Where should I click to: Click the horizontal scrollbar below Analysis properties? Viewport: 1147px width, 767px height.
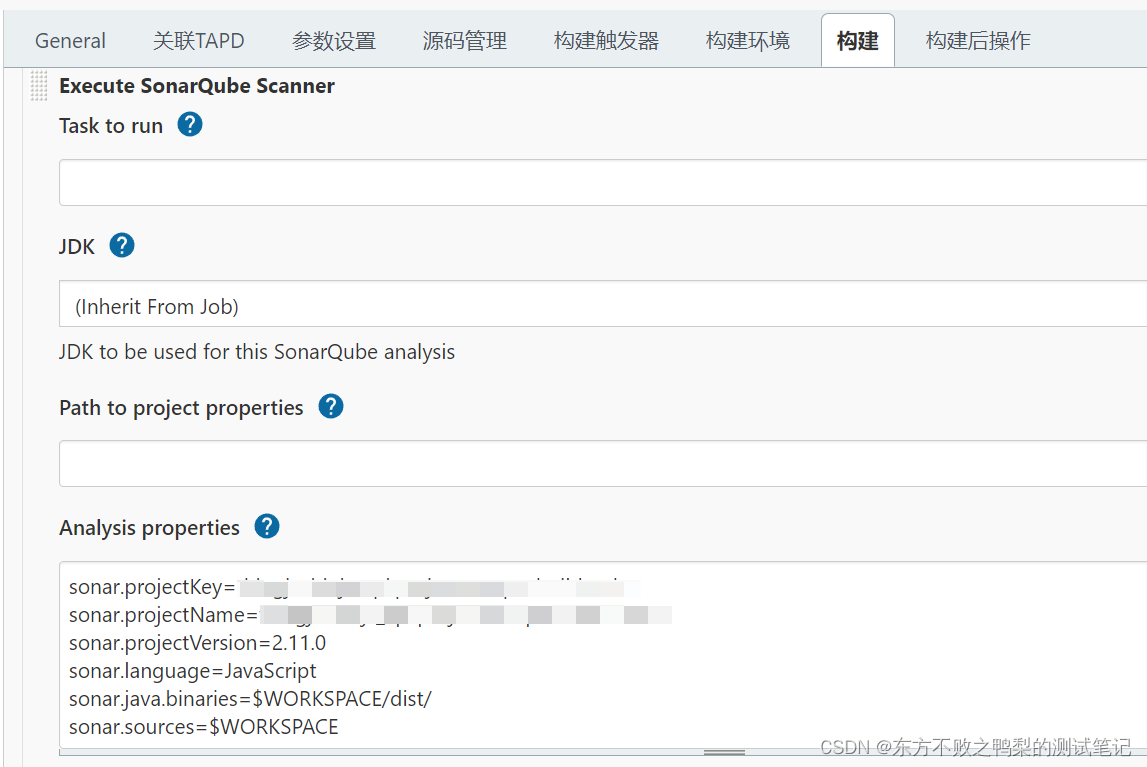(x=725, y=751)
